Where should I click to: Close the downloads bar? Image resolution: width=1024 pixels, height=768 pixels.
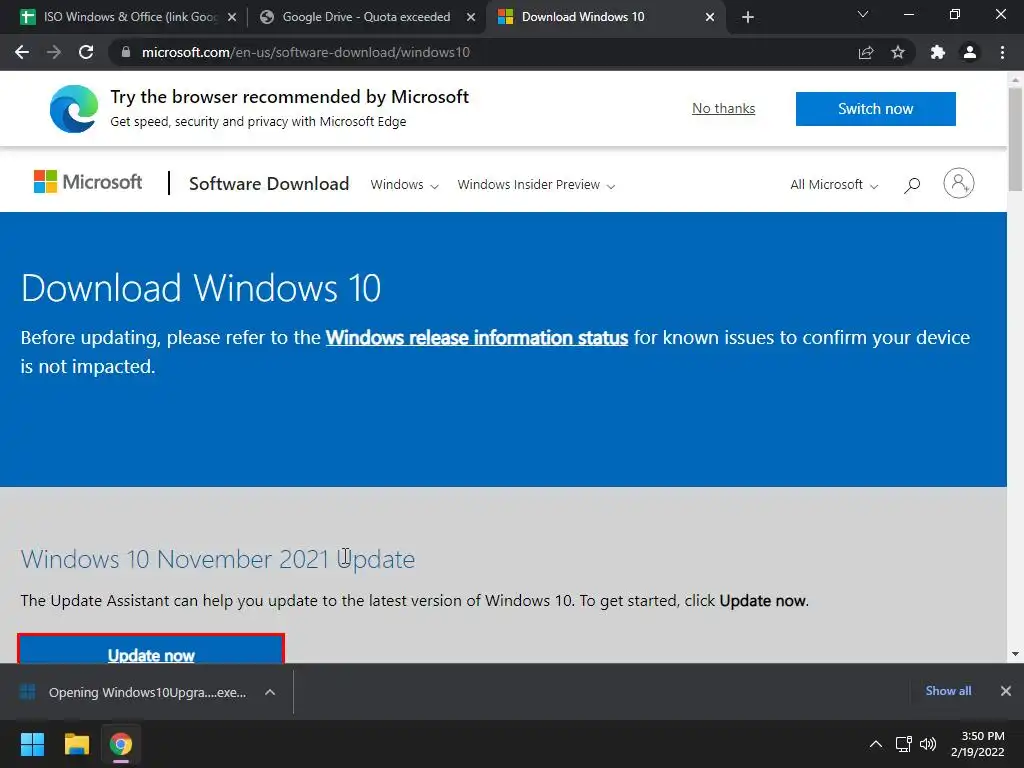click(1006, 691)
